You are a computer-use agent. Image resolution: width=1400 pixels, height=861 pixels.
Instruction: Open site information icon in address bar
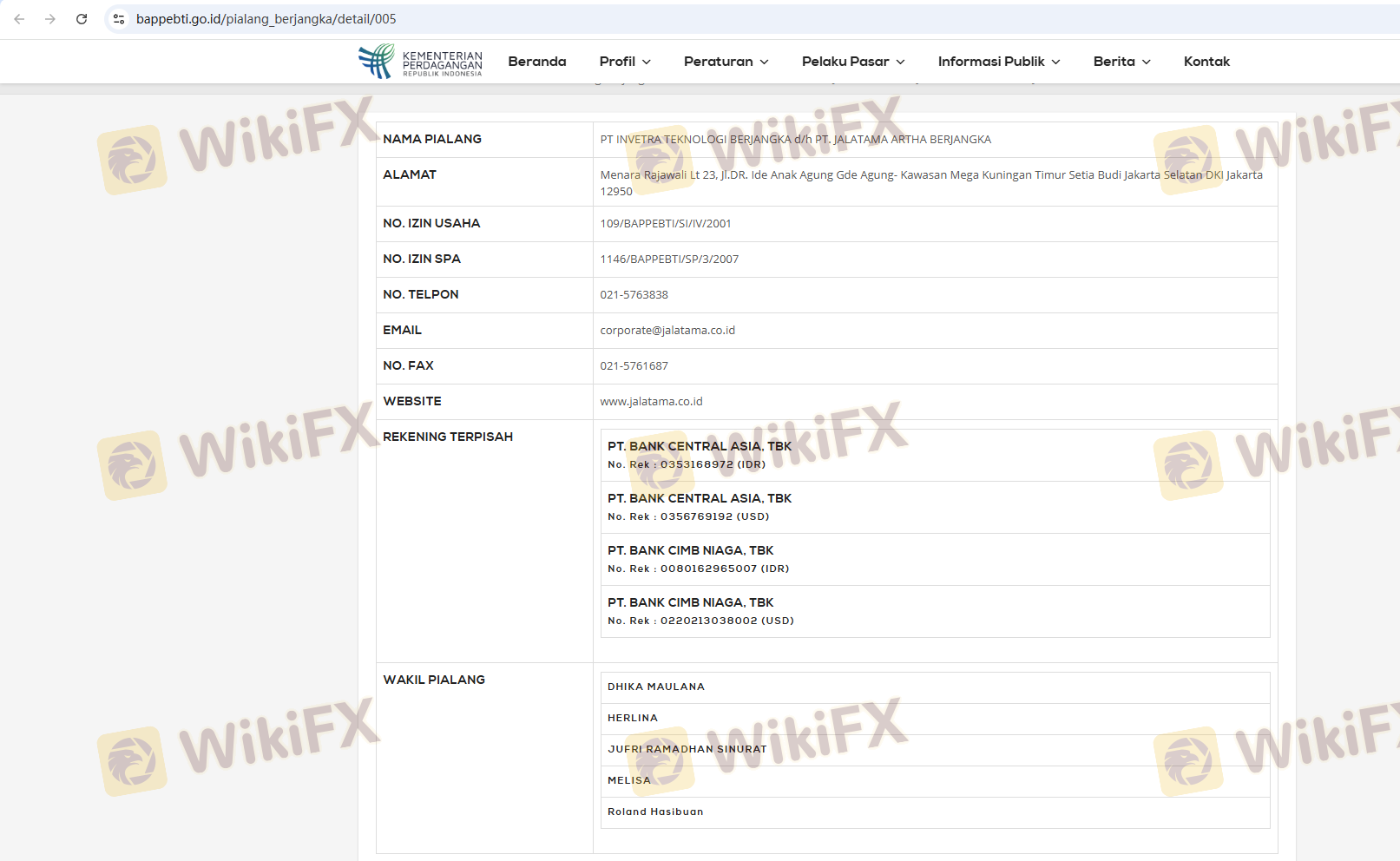click(119, 19)
